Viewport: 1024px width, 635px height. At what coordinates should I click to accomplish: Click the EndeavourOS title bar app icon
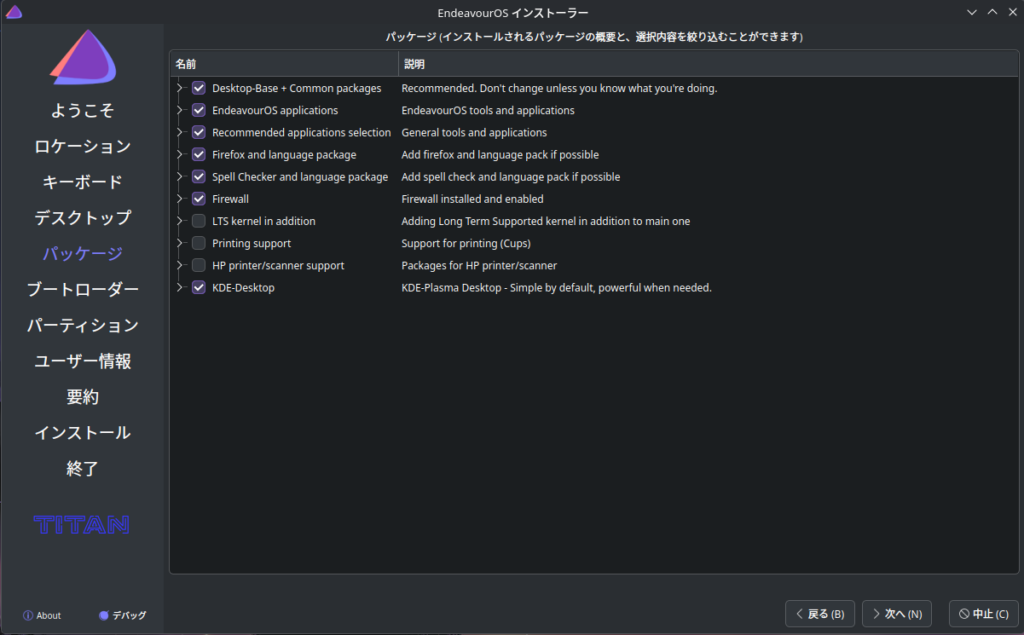click(13, 12)
